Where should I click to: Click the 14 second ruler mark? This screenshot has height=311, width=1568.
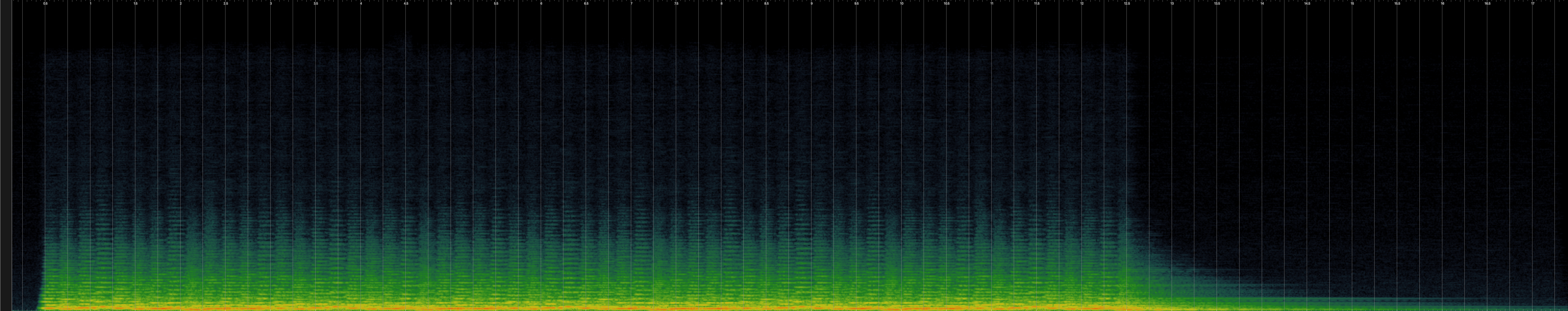(1262, 4)
